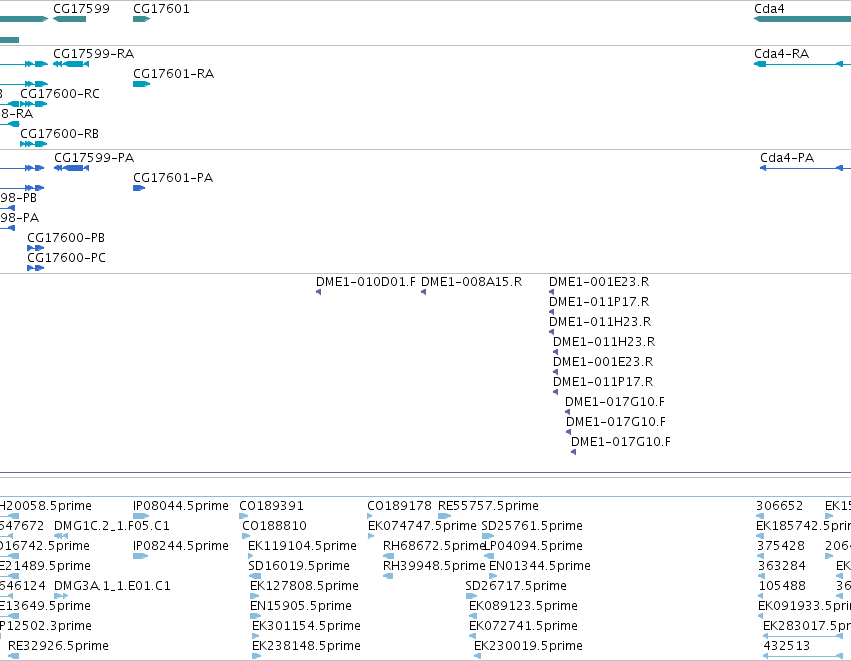Select the RE55757.5prime EST label
Screen dimensions: 851x661
[x=488, y=506]
